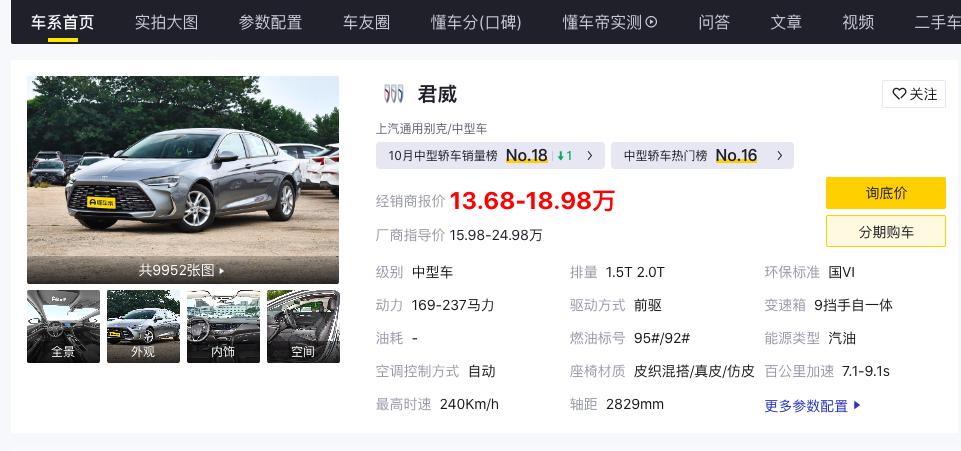Click the 分期购车 button

click(886, 232)
